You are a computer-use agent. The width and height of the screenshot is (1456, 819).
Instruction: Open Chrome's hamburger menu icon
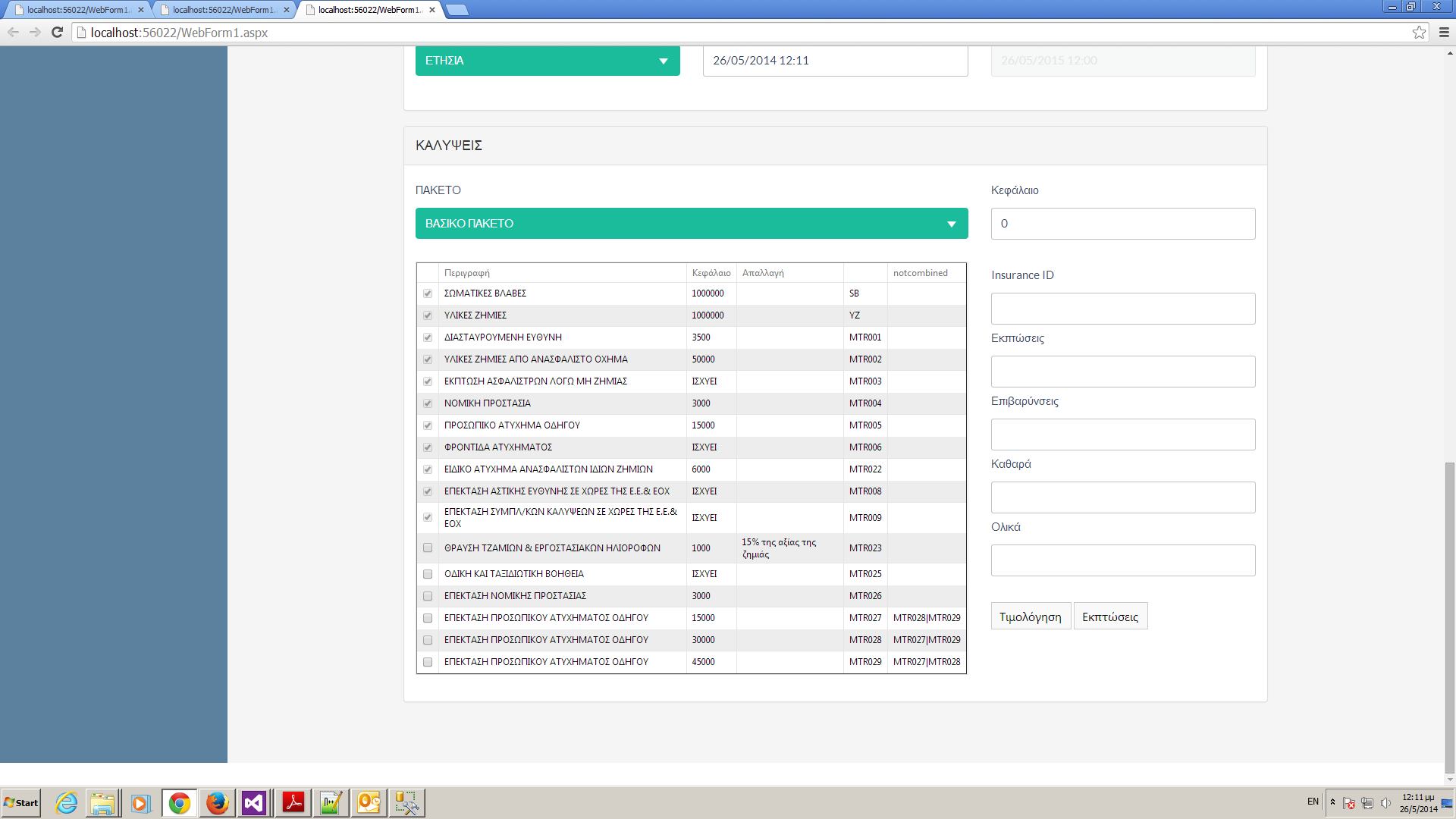(1444, 33)
